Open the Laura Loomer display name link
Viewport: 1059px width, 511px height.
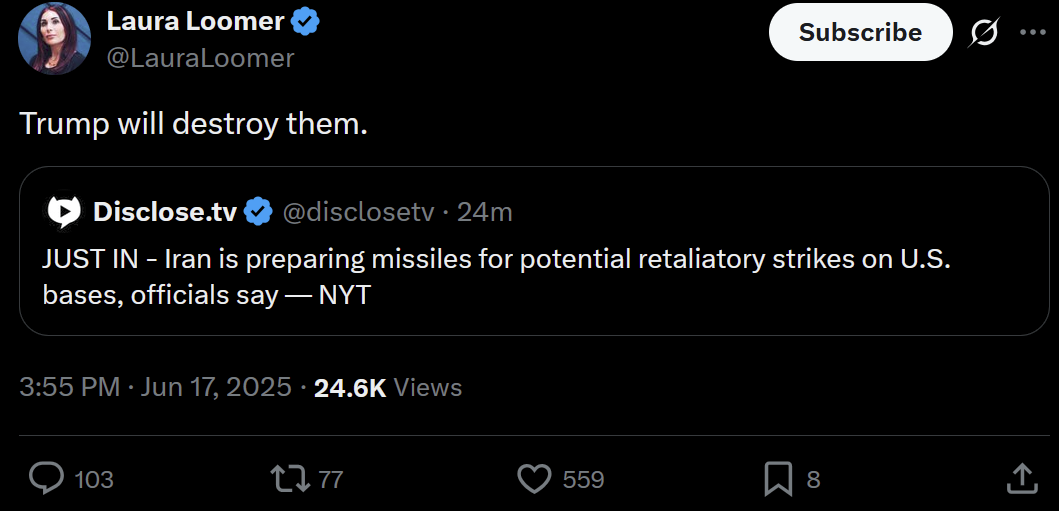point(195,22)
